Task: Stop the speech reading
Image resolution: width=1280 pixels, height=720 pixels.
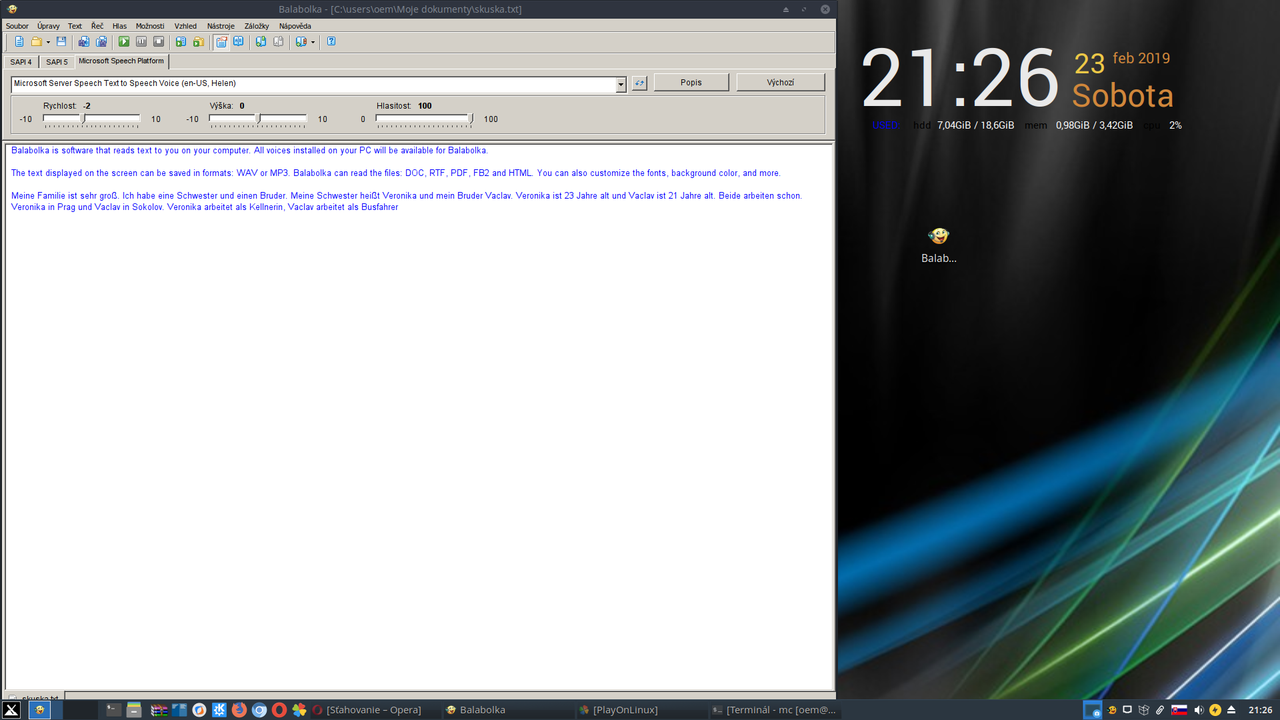Action: point(158,42)
